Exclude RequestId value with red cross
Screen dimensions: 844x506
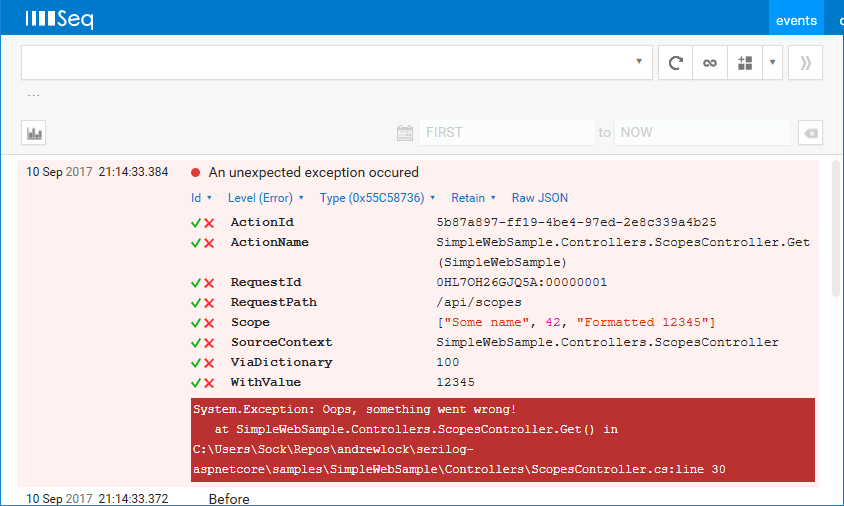point(209,283)
